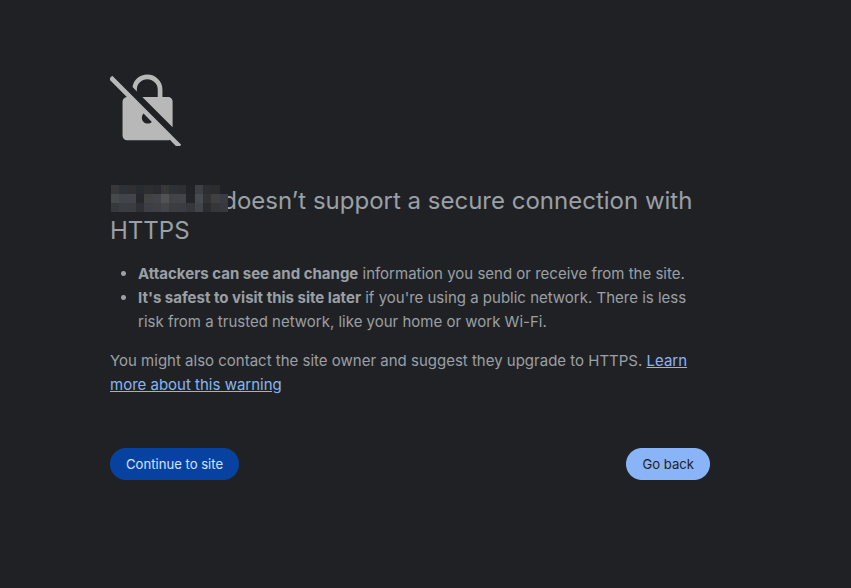Click the 'upgrade to HTTPS' phrase

tap(580, 361)
